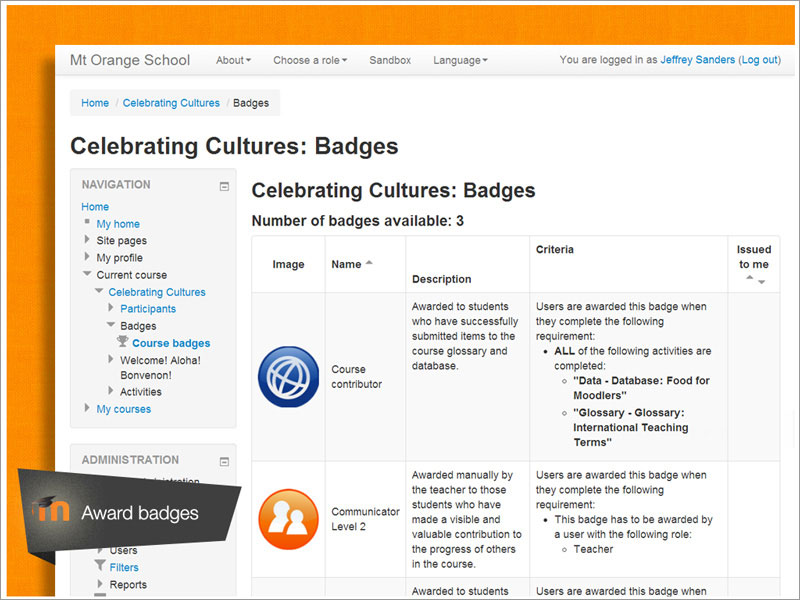This screenshot has width=800, height=600.
Task: Click the trophy icon beside Course badges
Action: (x=123, y=343)
